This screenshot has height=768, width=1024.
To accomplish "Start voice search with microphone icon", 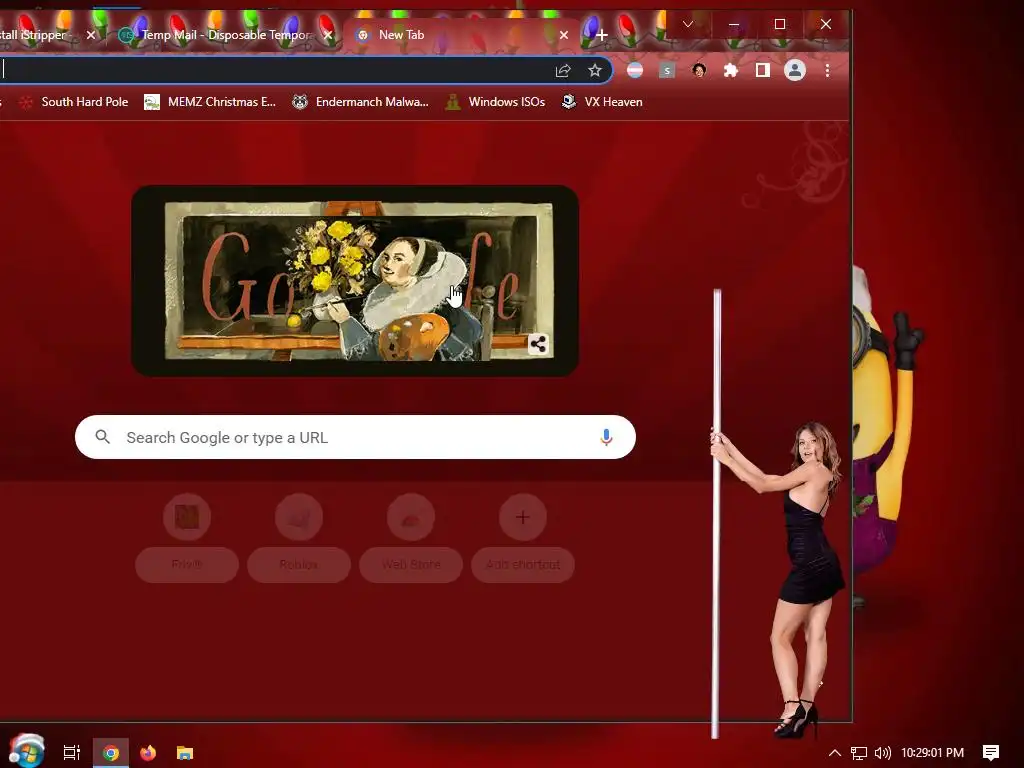I will 606,437.
